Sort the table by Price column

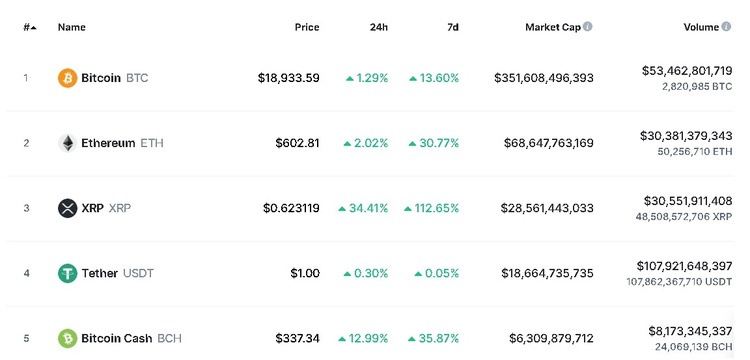tap(307, 27)
